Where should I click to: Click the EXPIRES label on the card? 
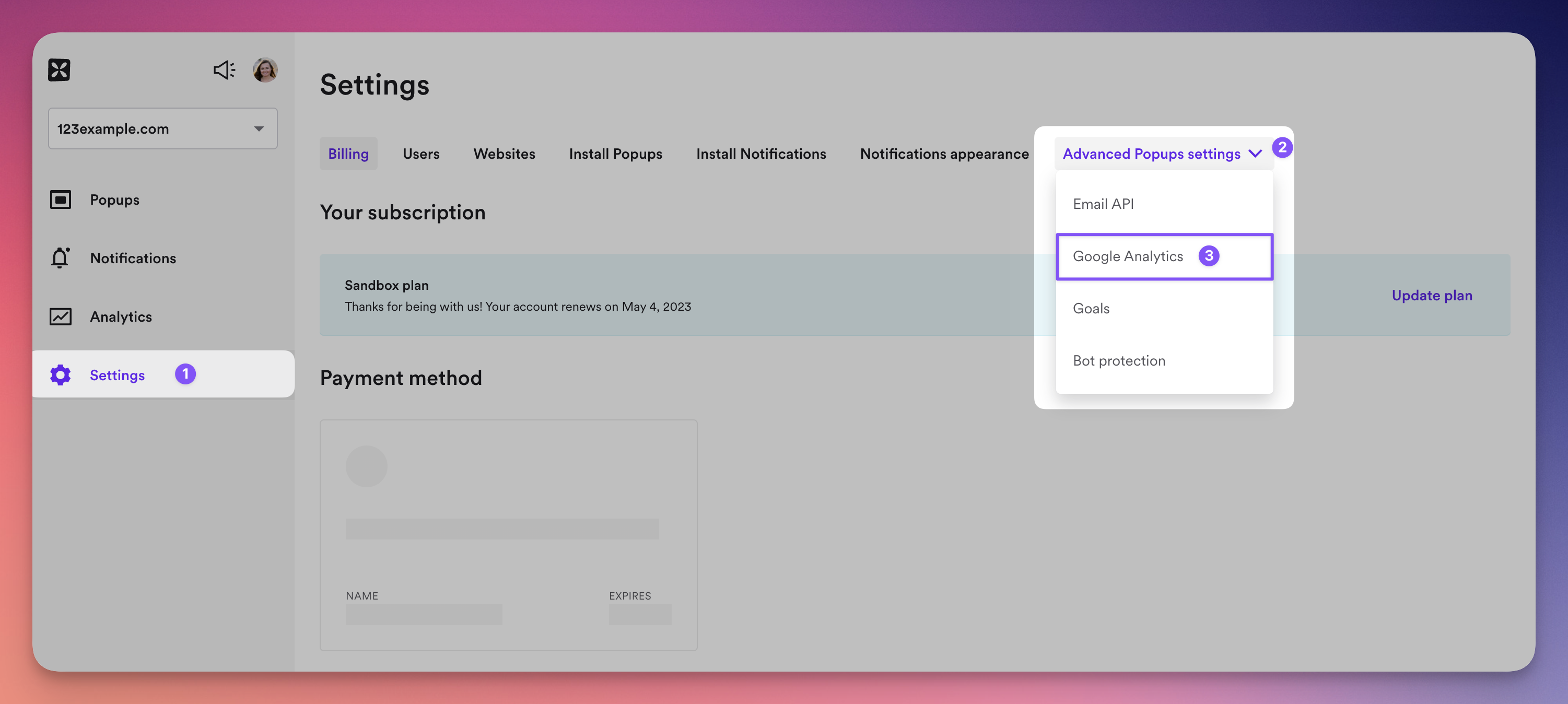[630, 596]
